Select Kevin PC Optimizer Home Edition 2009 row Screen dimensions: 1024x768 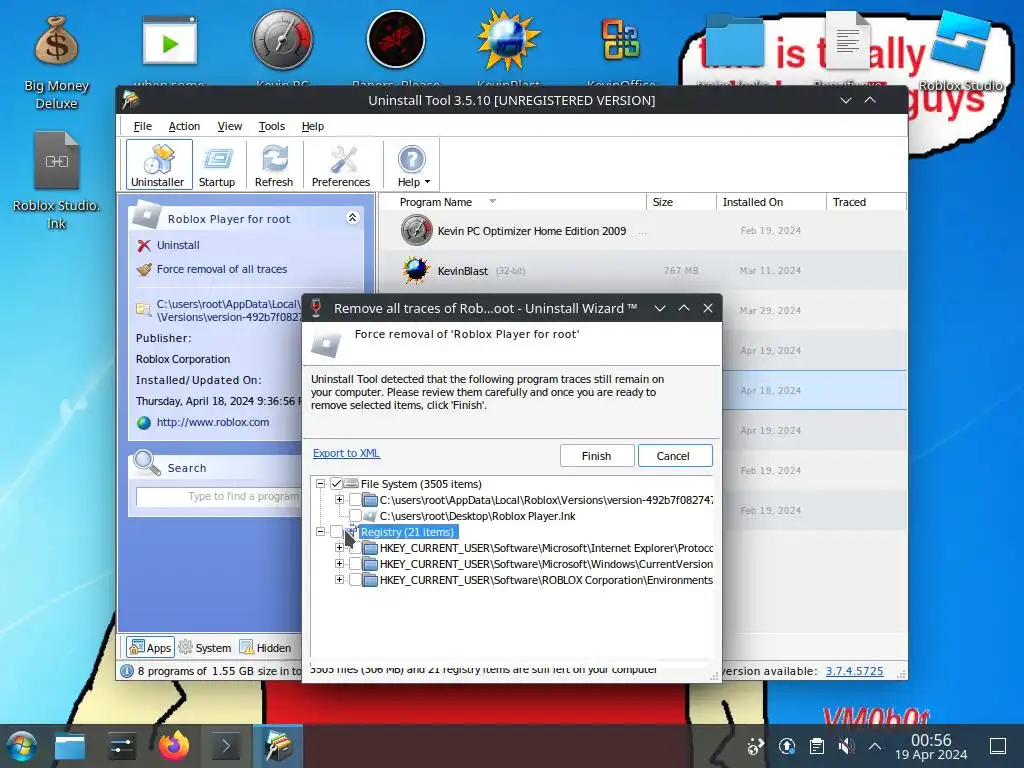pos(643,231)
